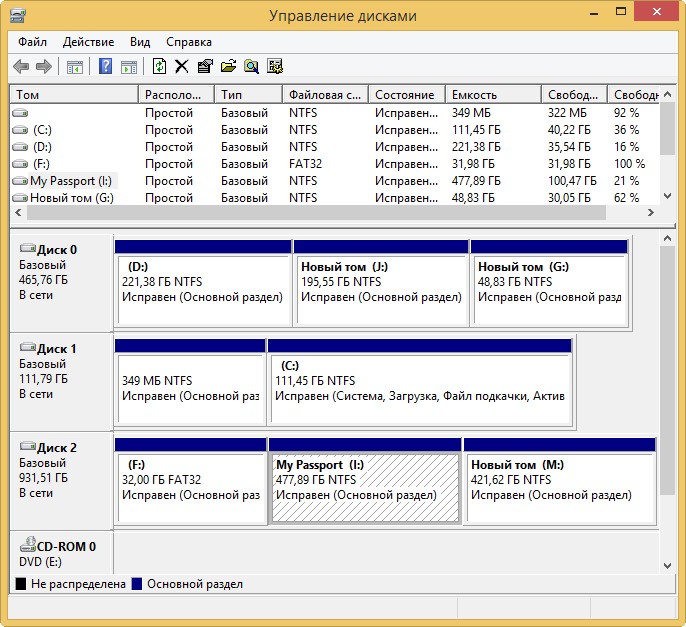
Task: Click the show/hide console tree icon
Action: point(74,67)
